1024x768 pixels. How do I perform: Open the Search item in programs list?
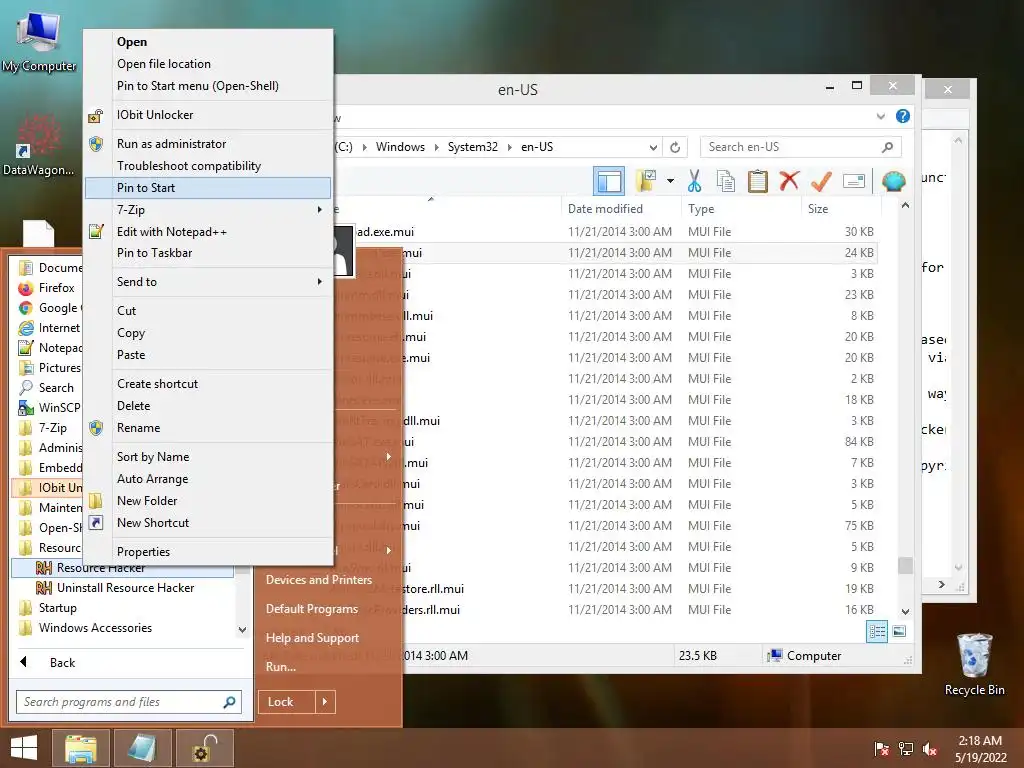tap(49, 388)
